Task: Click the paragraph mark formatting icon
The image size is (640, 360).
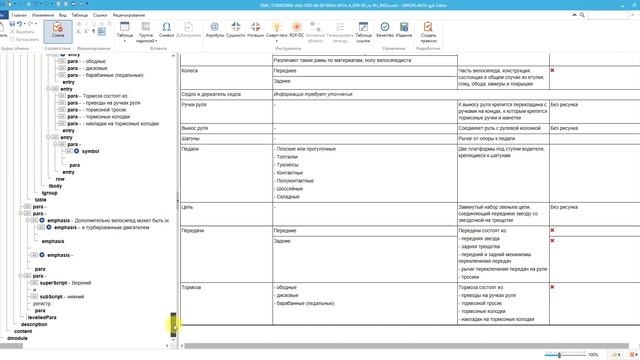Action: pos(93,31)
